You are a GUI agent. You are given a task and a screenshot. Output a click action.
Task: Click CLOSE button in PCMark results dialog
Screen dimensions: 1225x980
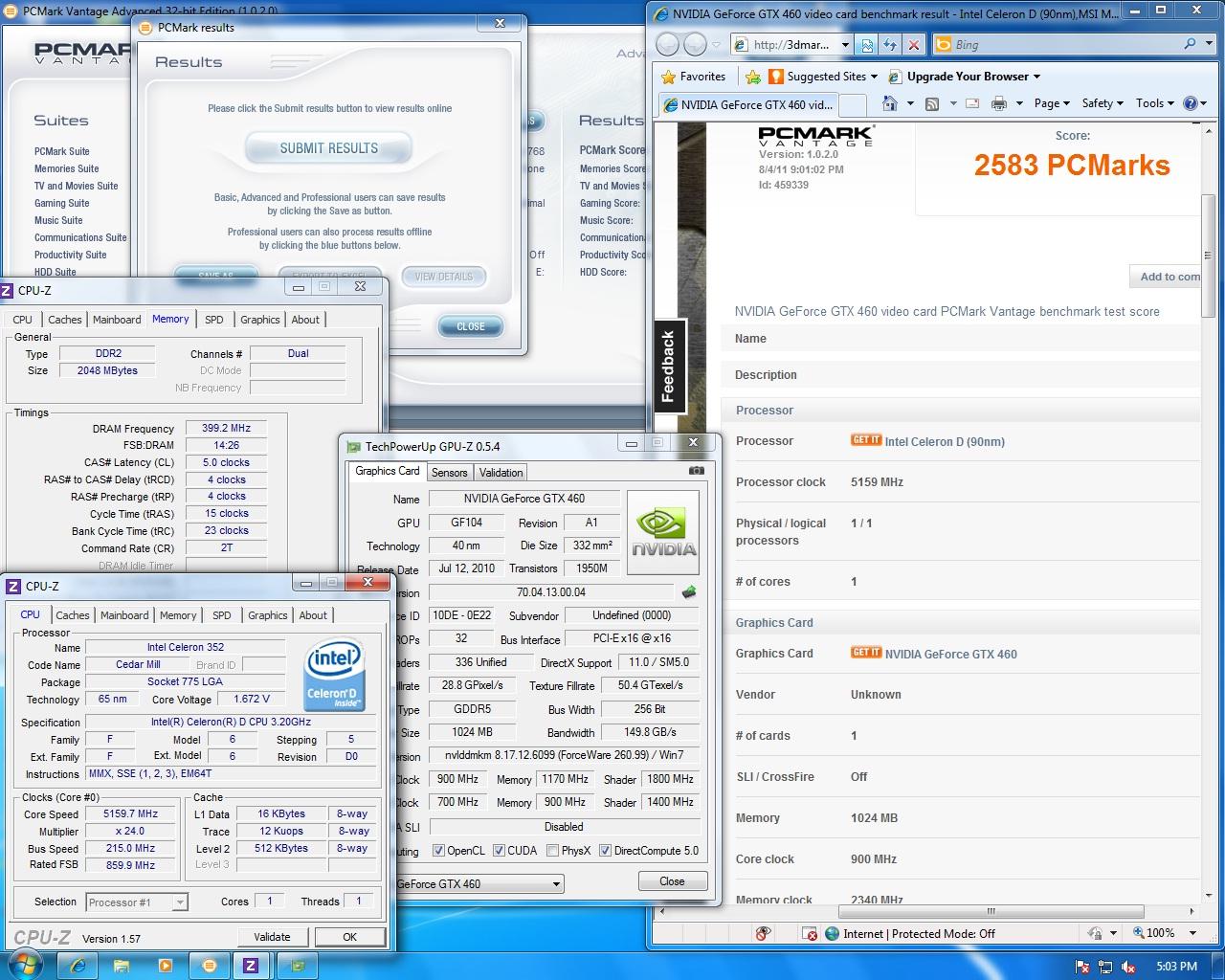(x=470, y=326)
